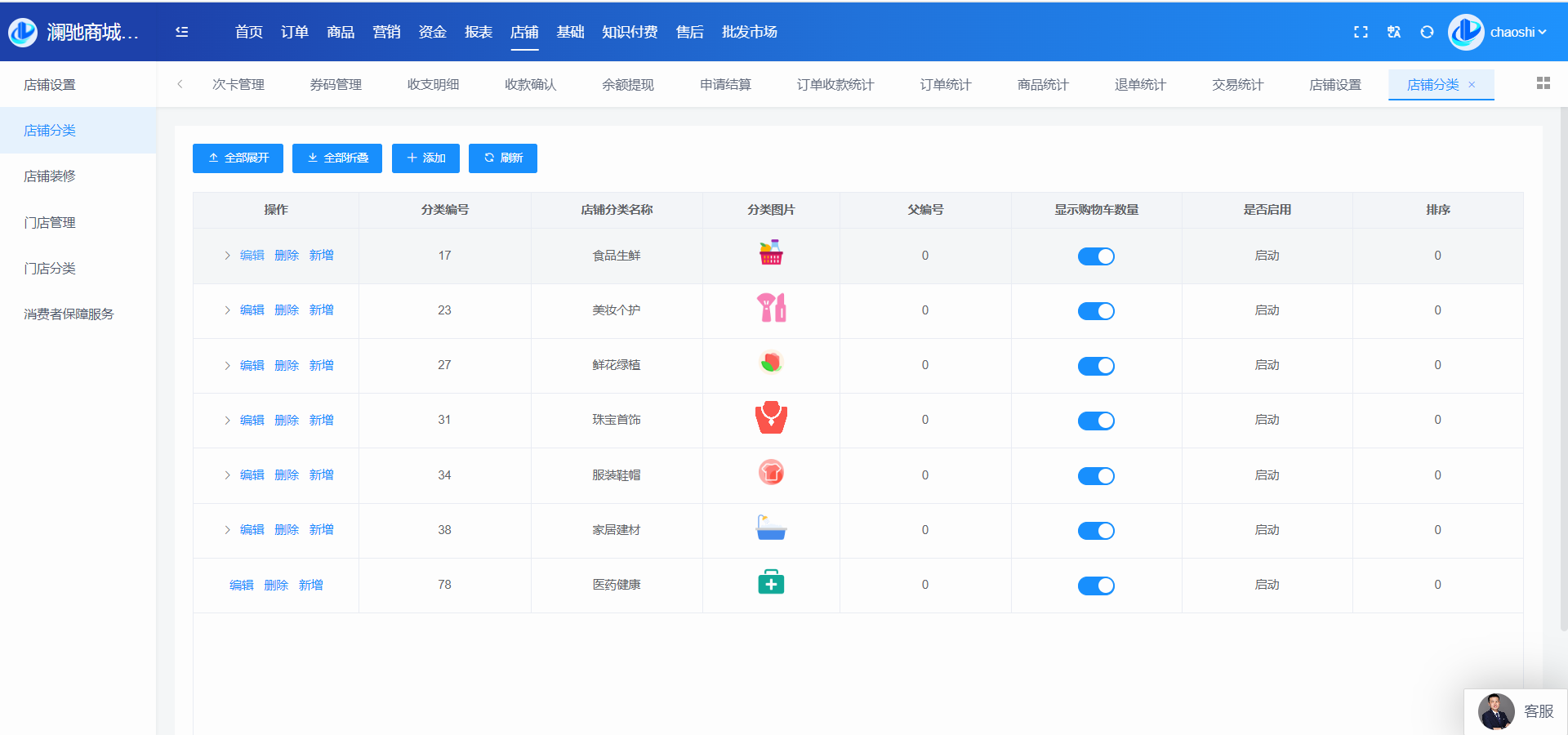The width and height of the screenshot is (1568, 735).
Task: Close the 店铺分类 tab
Action: click(1472, 85)
